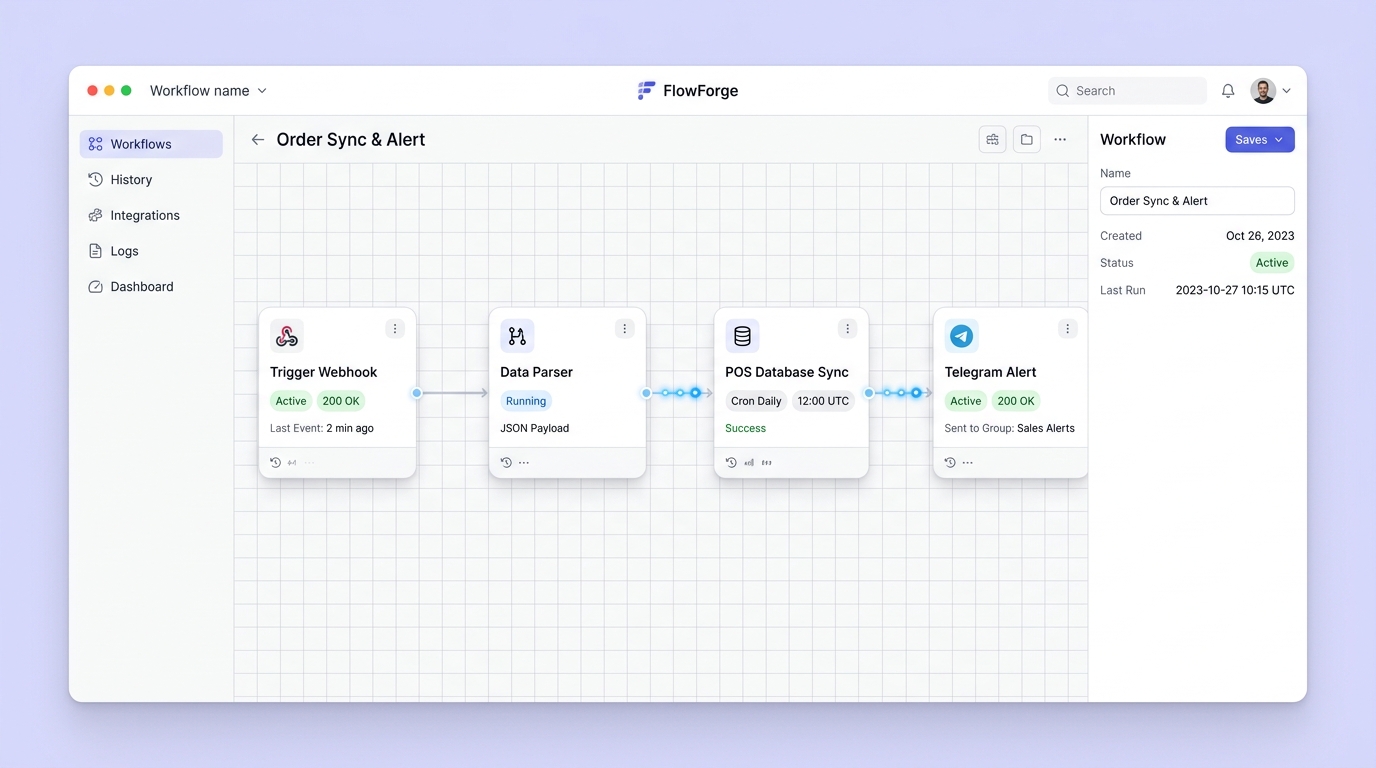Open history icon in Data Parser node footer
The width and height of the screenshot is (1376, 768).
pos(506,463)
